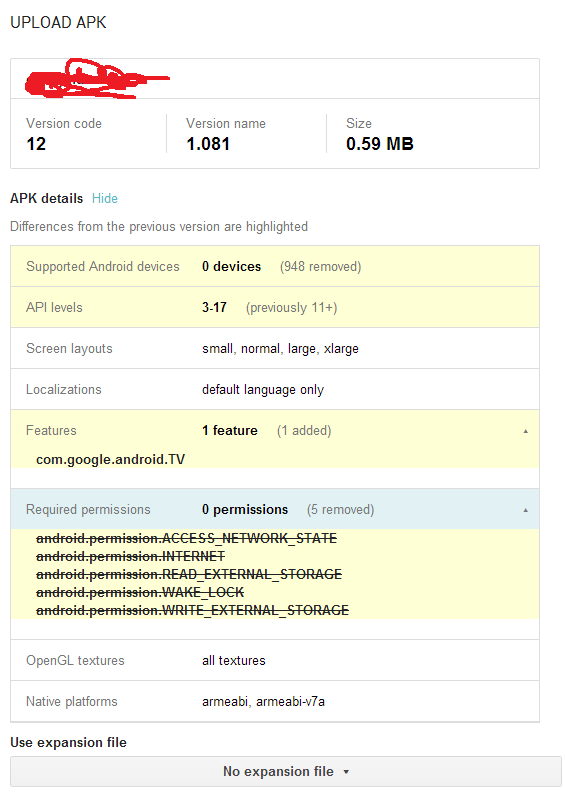Click the API levels row

coord(275,307)
